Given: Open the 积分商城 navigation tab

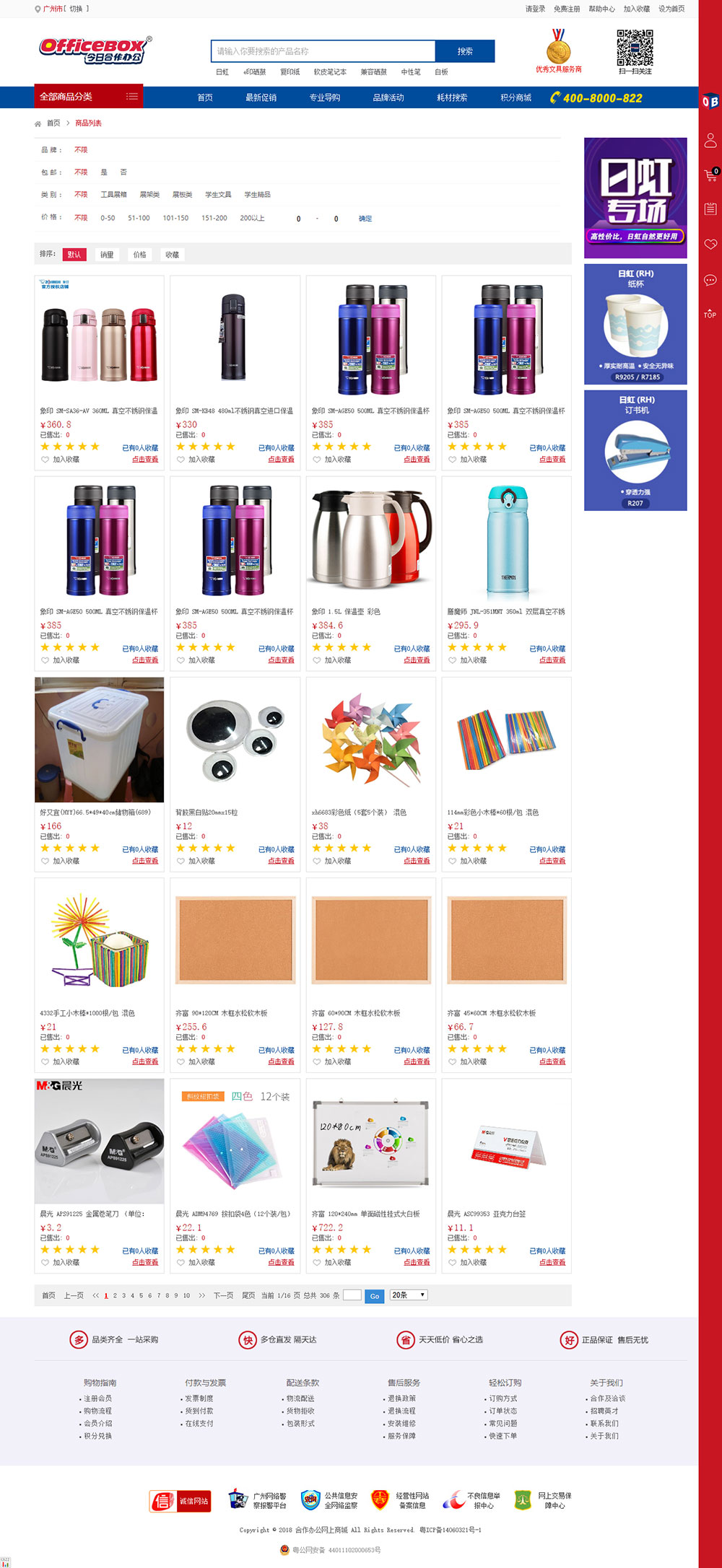Looking at the screenshot, I should pyautogui.click(x=516, y=97).
